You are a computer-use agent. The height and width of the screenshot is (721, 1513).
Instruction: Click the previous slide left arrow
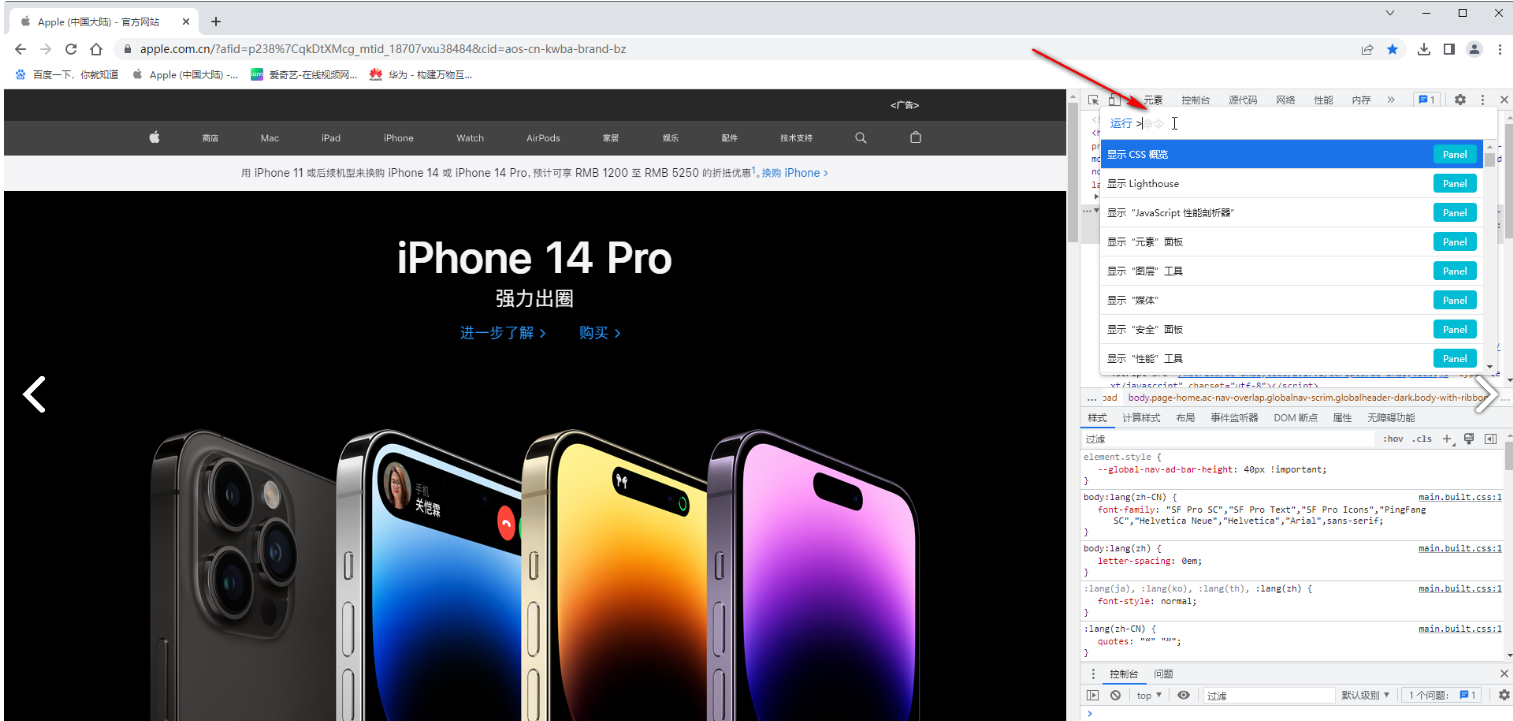coord(35,394)
